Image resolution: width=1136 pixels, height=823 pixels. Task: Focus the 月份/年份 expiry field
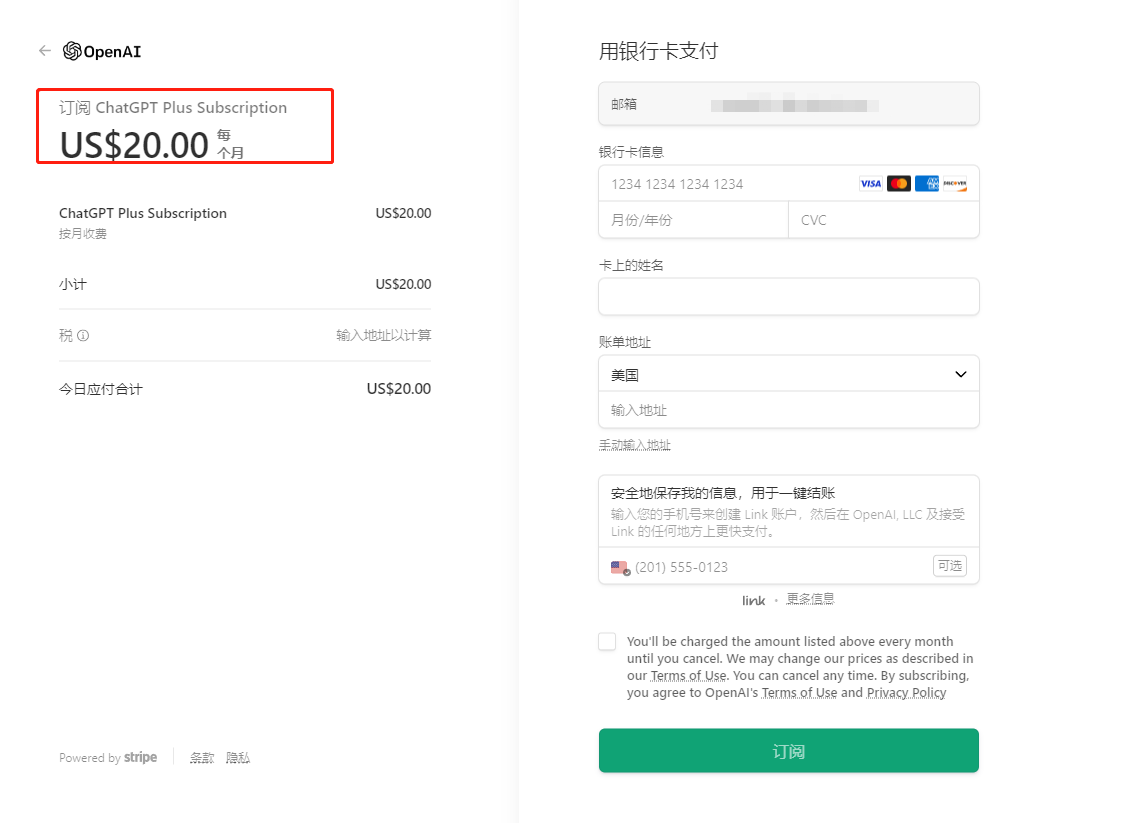coord(693,220)
